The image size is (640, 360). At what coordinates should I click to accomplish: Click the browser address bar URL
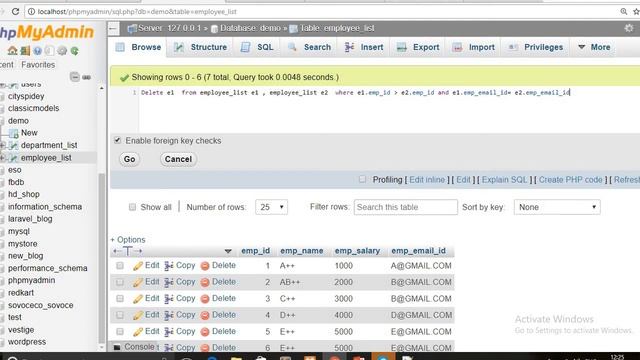point(137,11)
